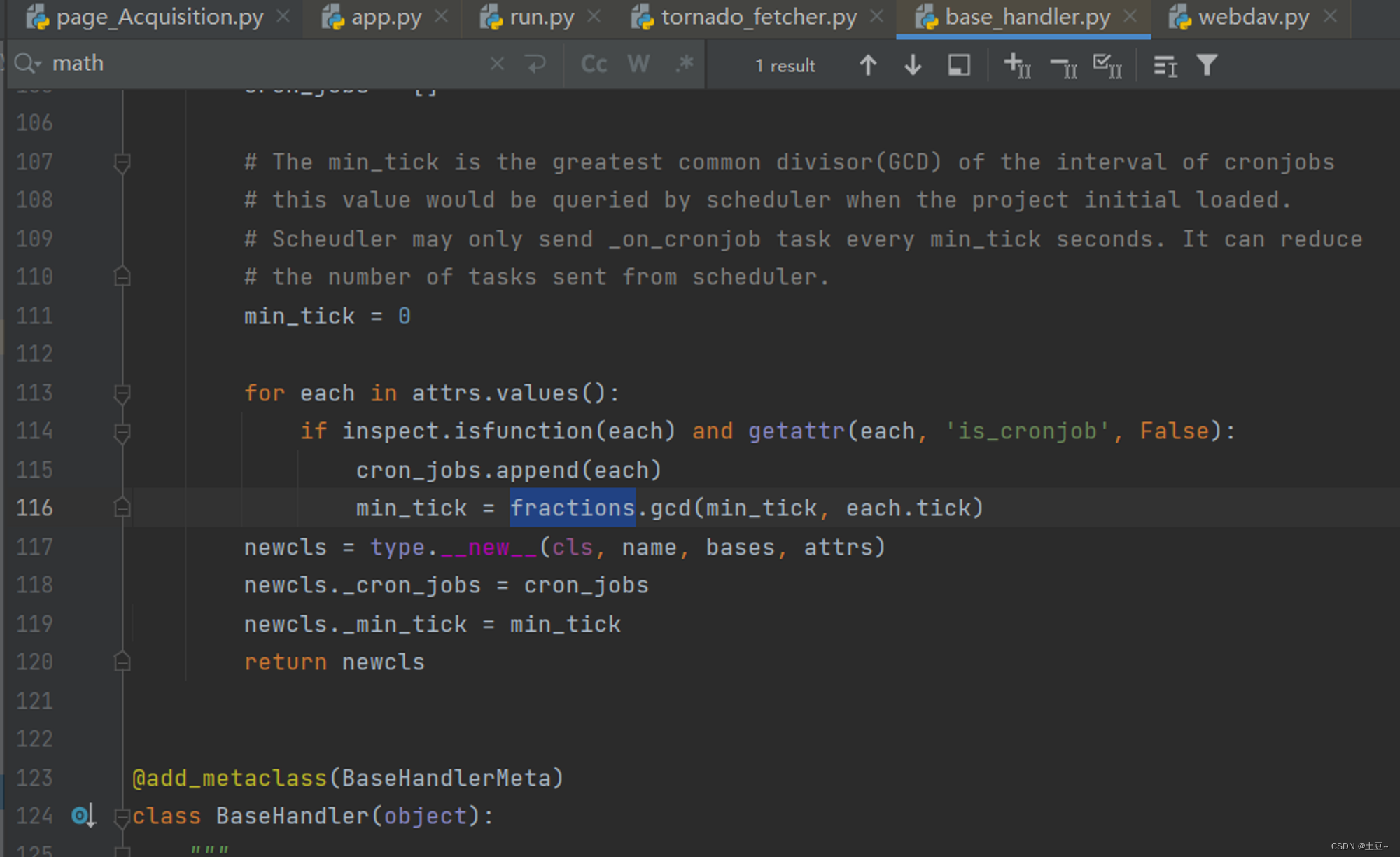Toggle whole Words (W) search option
The height and width of the screenshot is (857, 1400).
pyautogui.click(x=638, y=64)
